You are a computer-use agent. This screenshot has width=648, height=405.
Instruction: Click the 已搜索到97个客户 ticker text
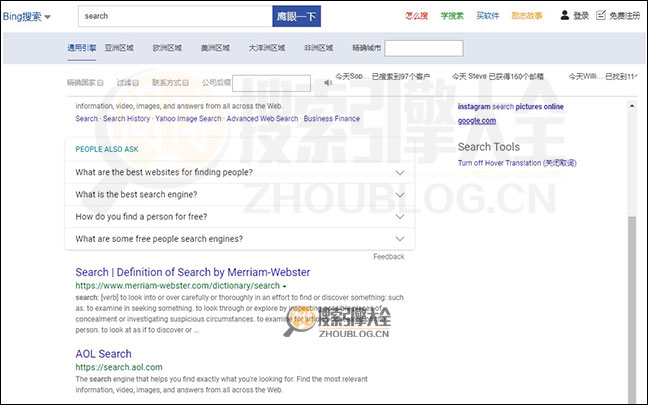[401, 76]
